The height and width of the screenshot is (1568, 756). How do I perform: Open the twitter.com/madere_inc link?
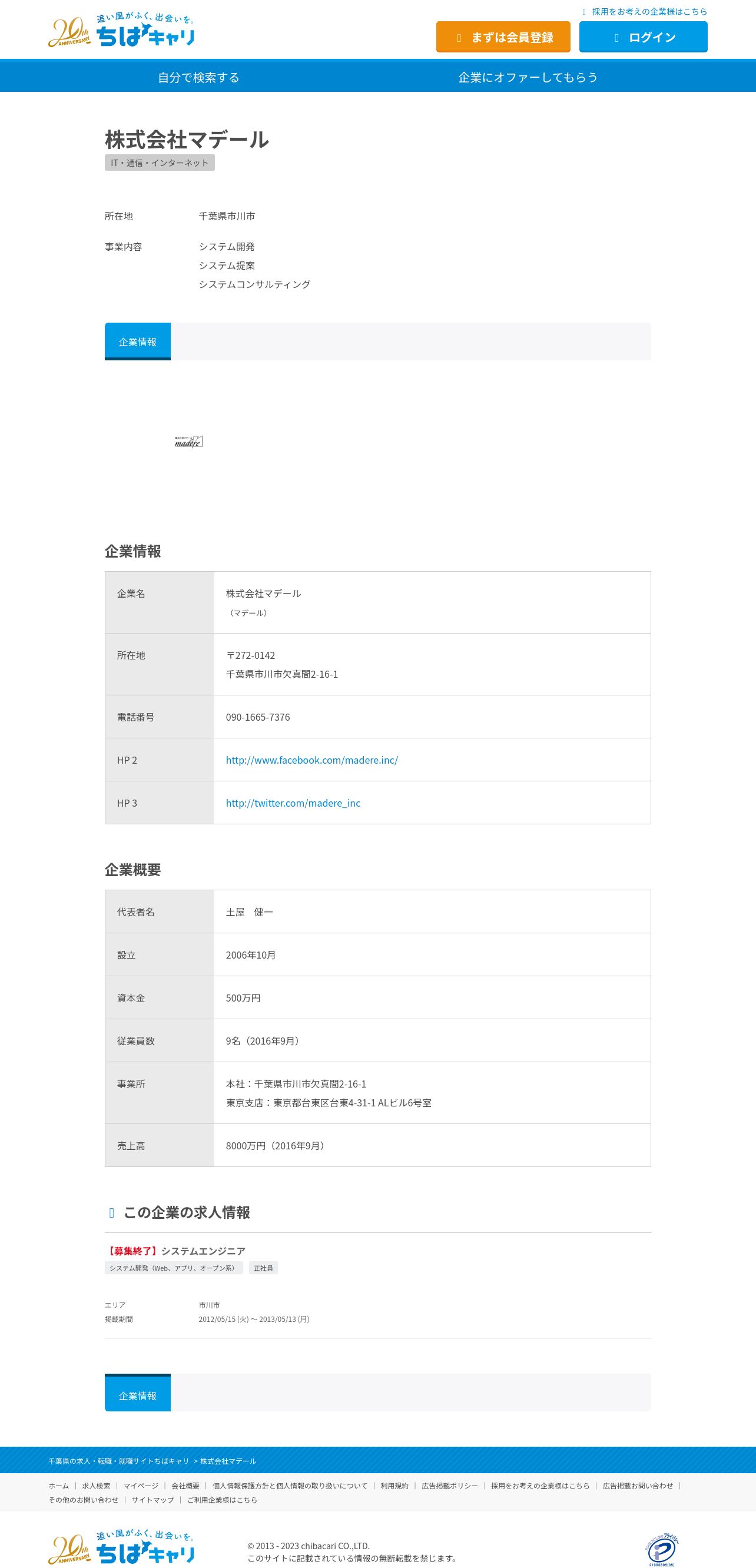tap(293, 803)
